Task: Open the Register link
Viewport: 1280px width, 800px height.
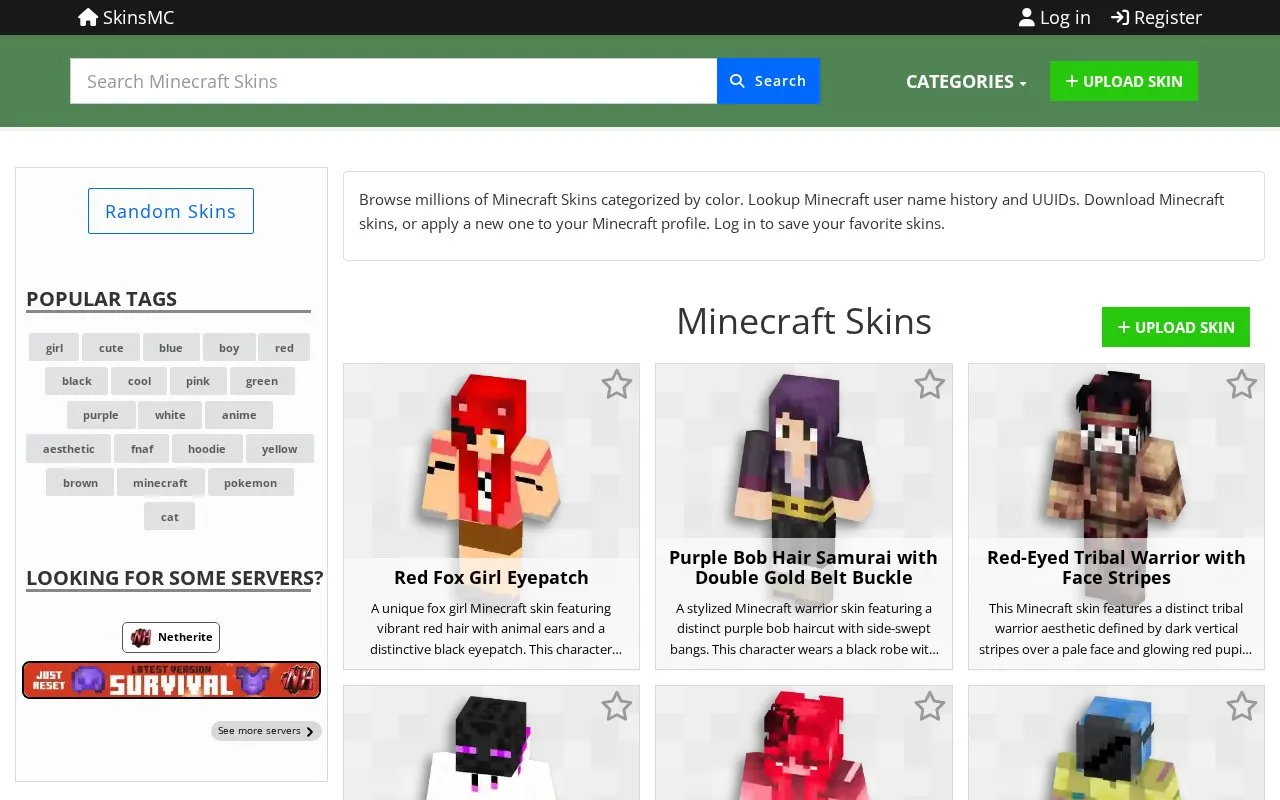Action: pyautogui.click(x=1156, y=17)
